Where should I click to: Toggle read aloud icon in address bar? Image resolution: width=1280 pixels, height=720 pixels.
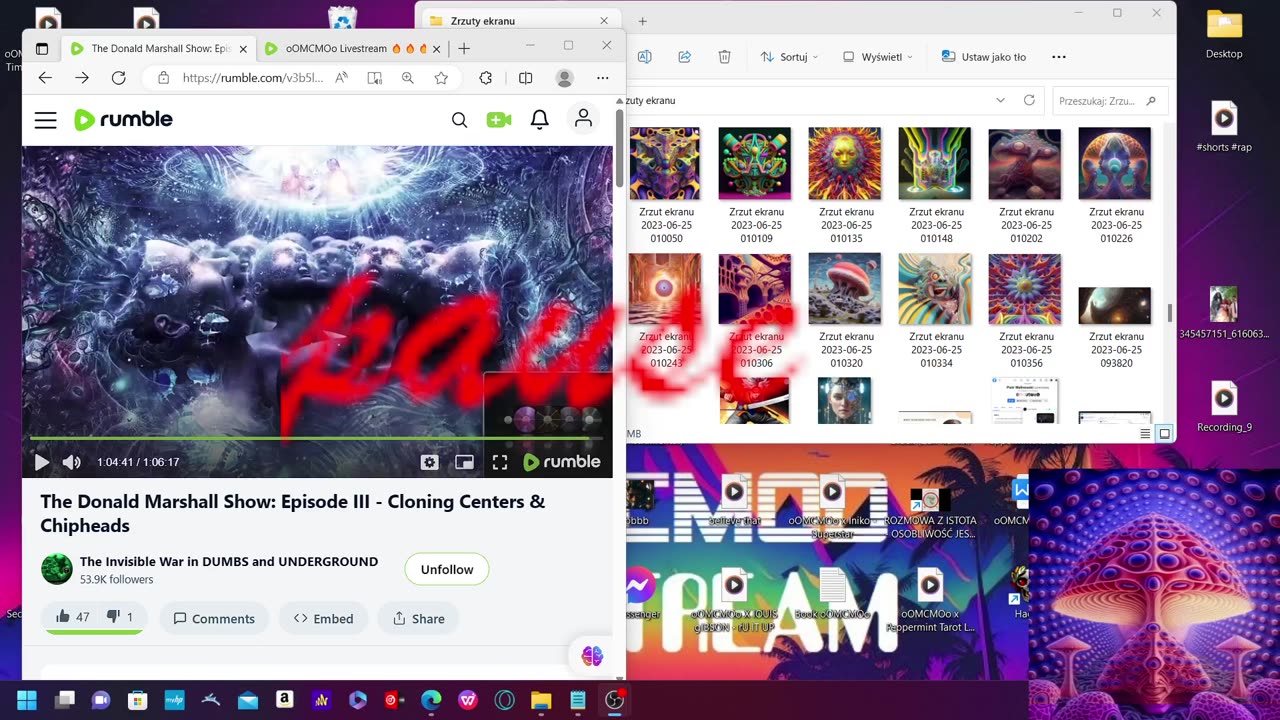click(x=341, y=77)
